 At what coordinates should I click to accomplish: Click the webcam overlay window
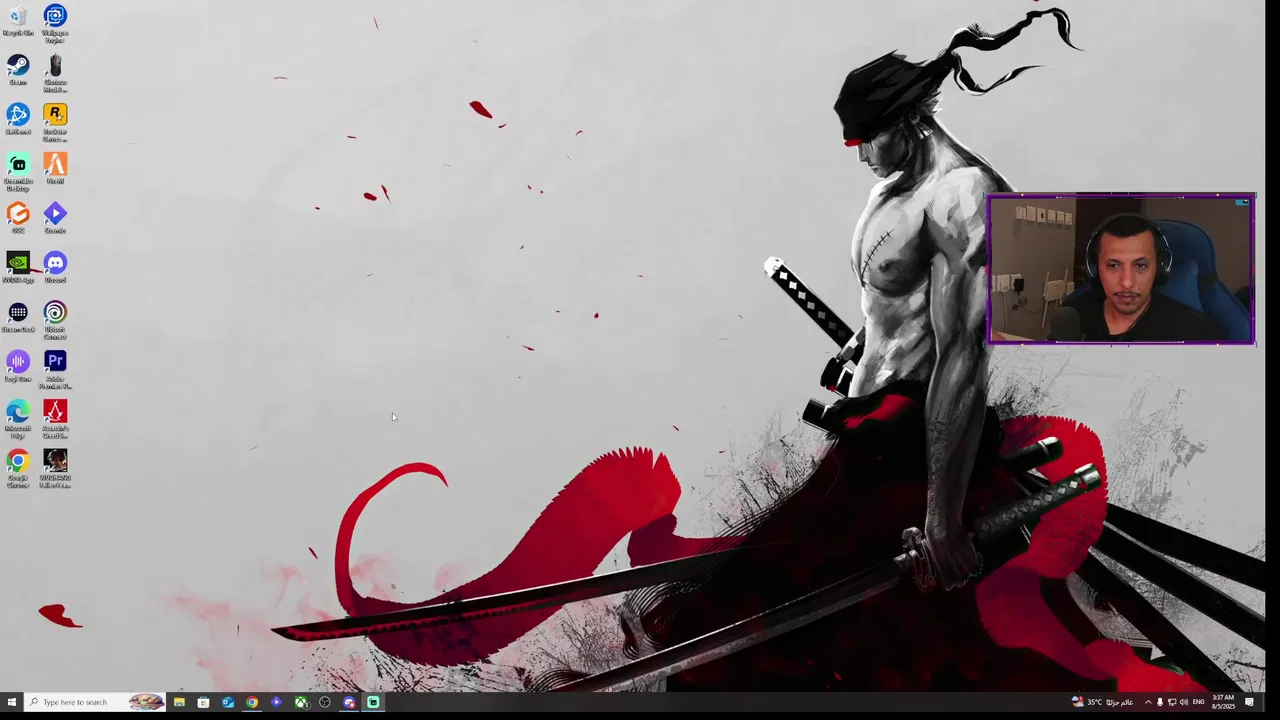click(x=1120, y=270)
